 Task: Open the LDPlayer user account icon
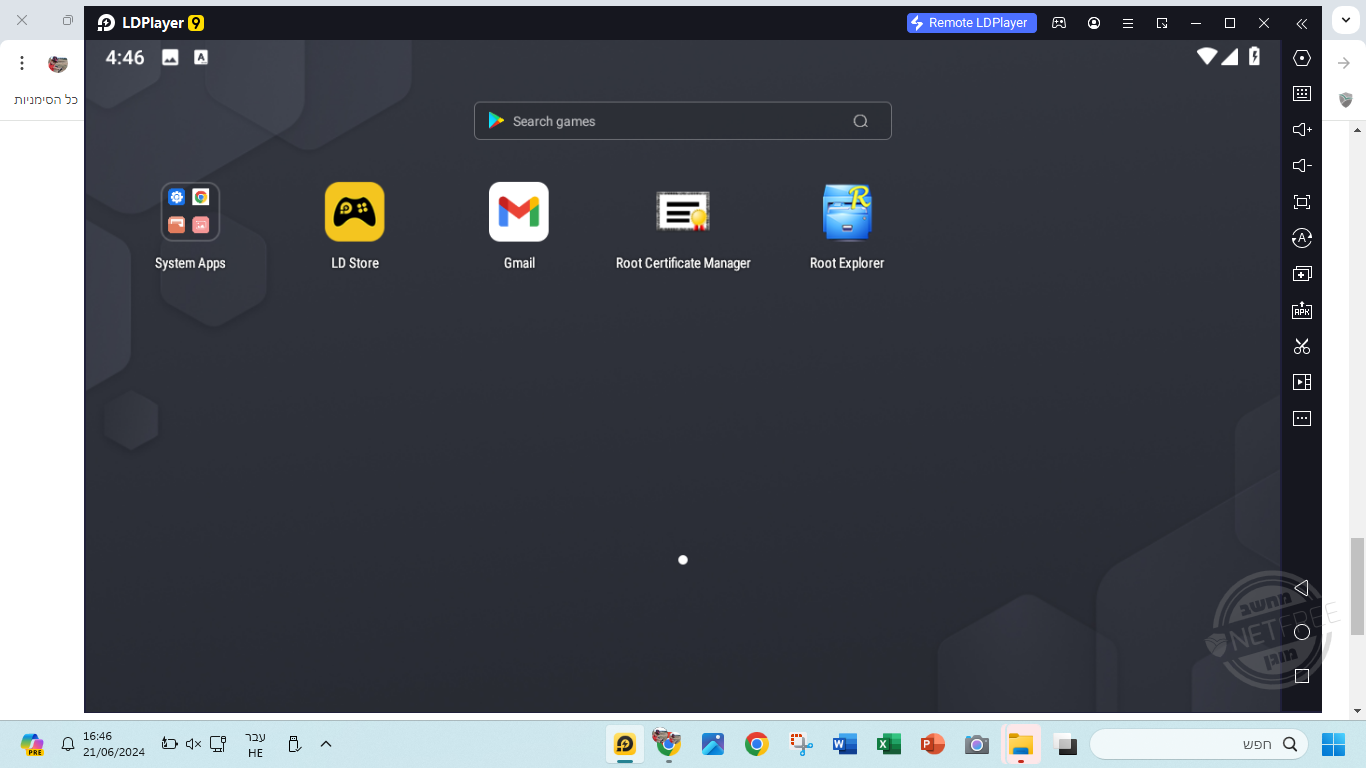click(x=1094, y=23)
